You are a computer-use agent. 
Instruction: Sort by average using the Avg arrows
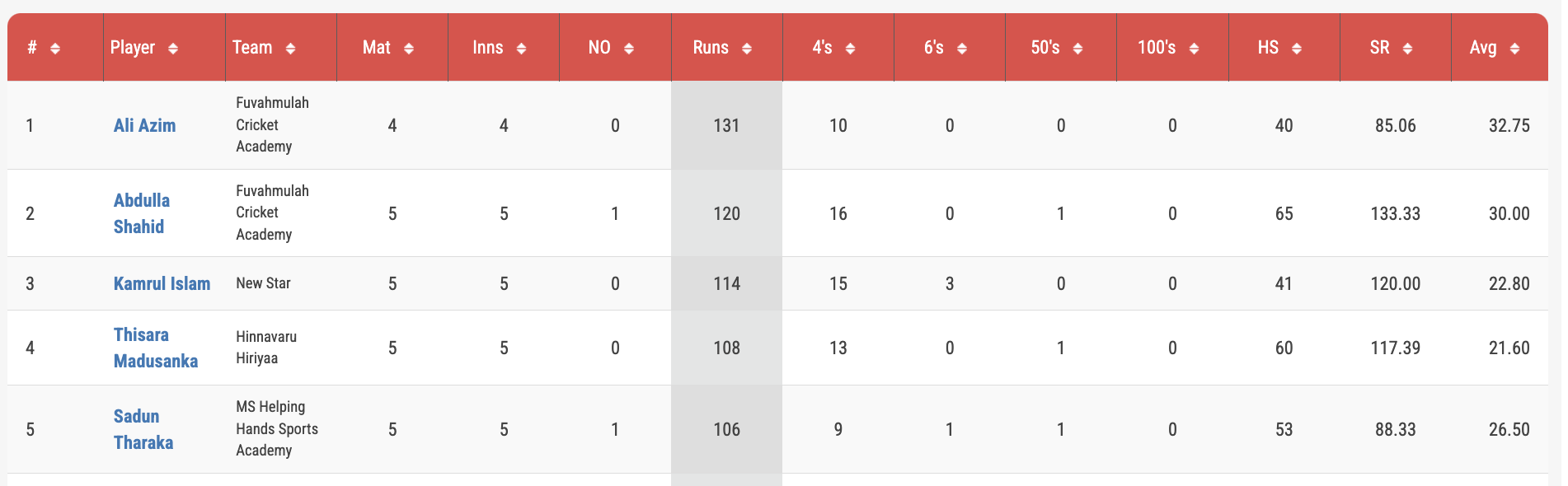point(1514,49)
